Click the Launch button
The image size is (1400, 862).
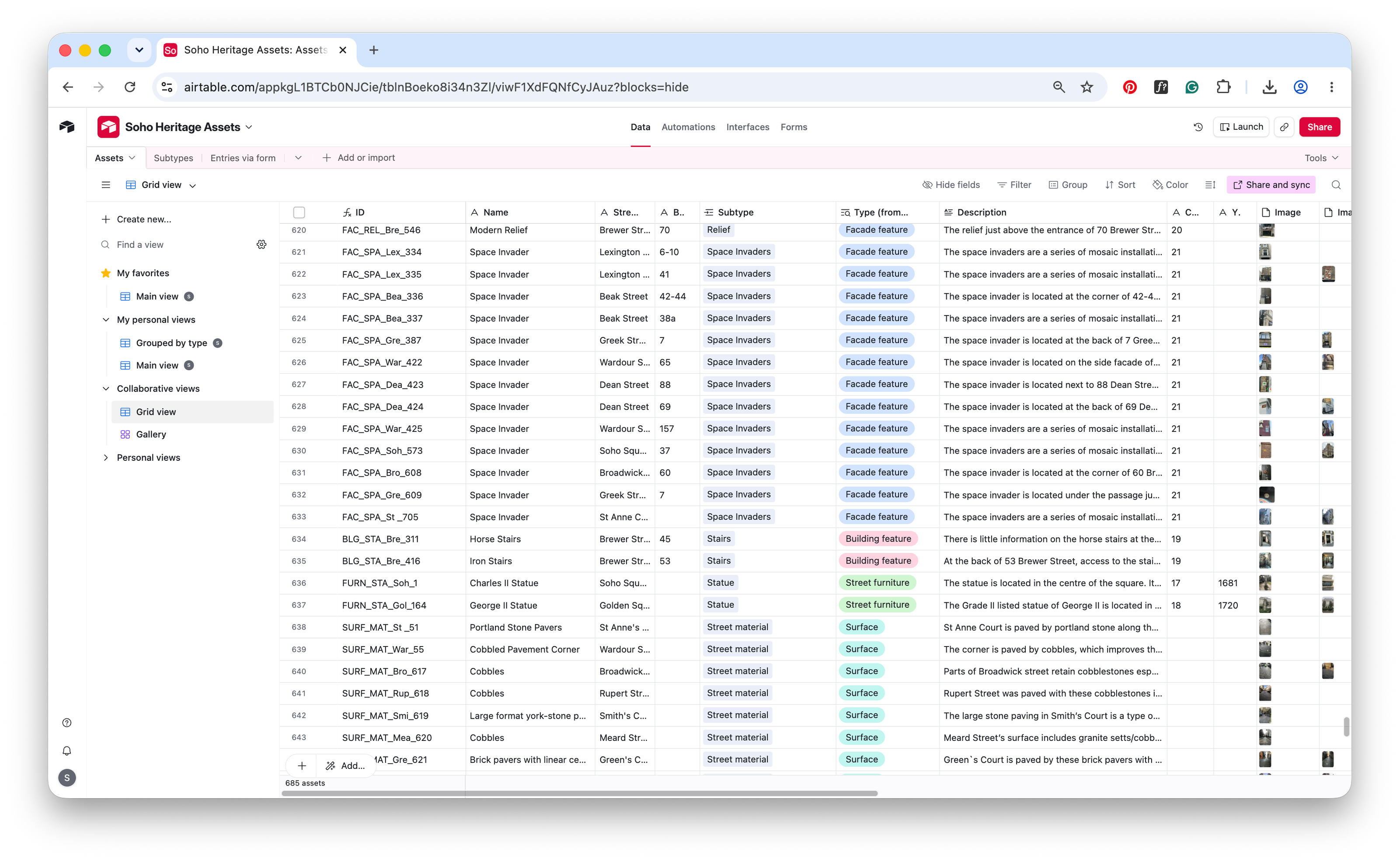click(1241, 127)
